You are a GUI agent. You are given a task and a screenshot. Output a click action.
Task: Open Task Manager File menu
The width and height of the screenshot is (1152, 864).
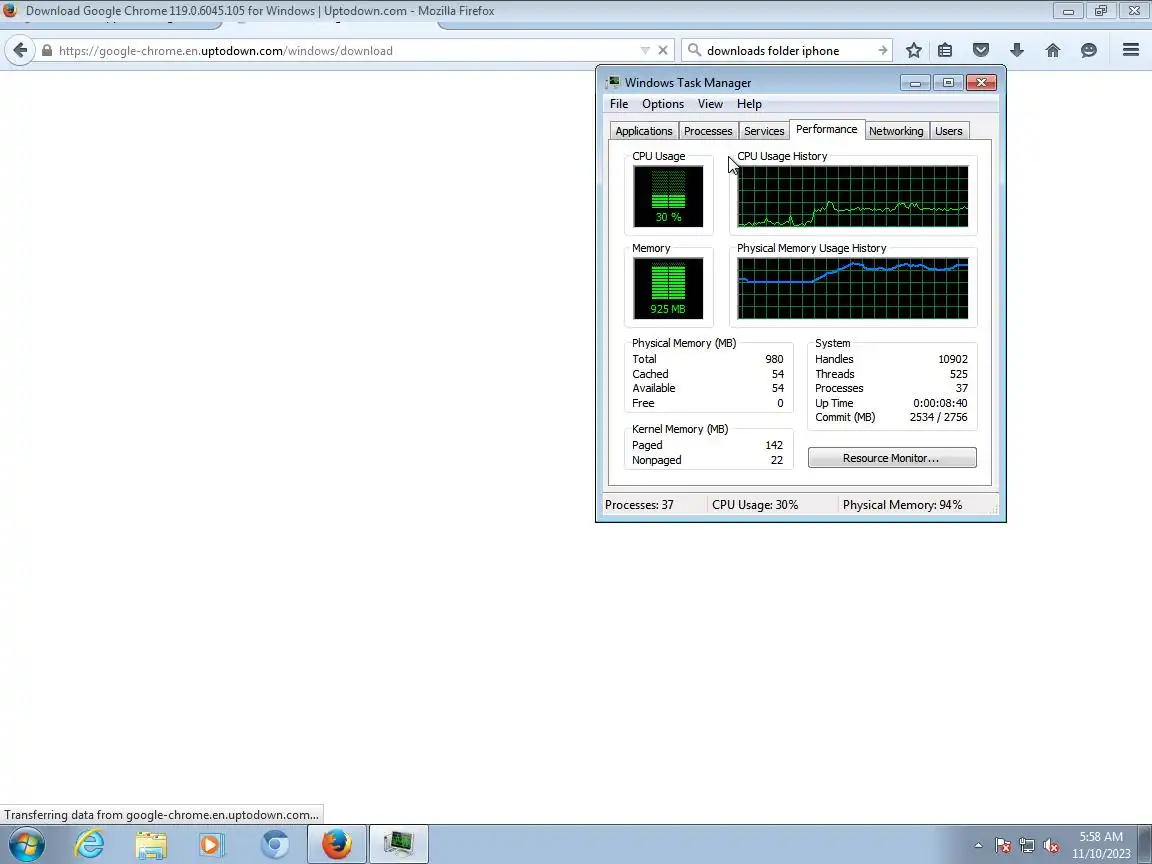pos(619,104)
